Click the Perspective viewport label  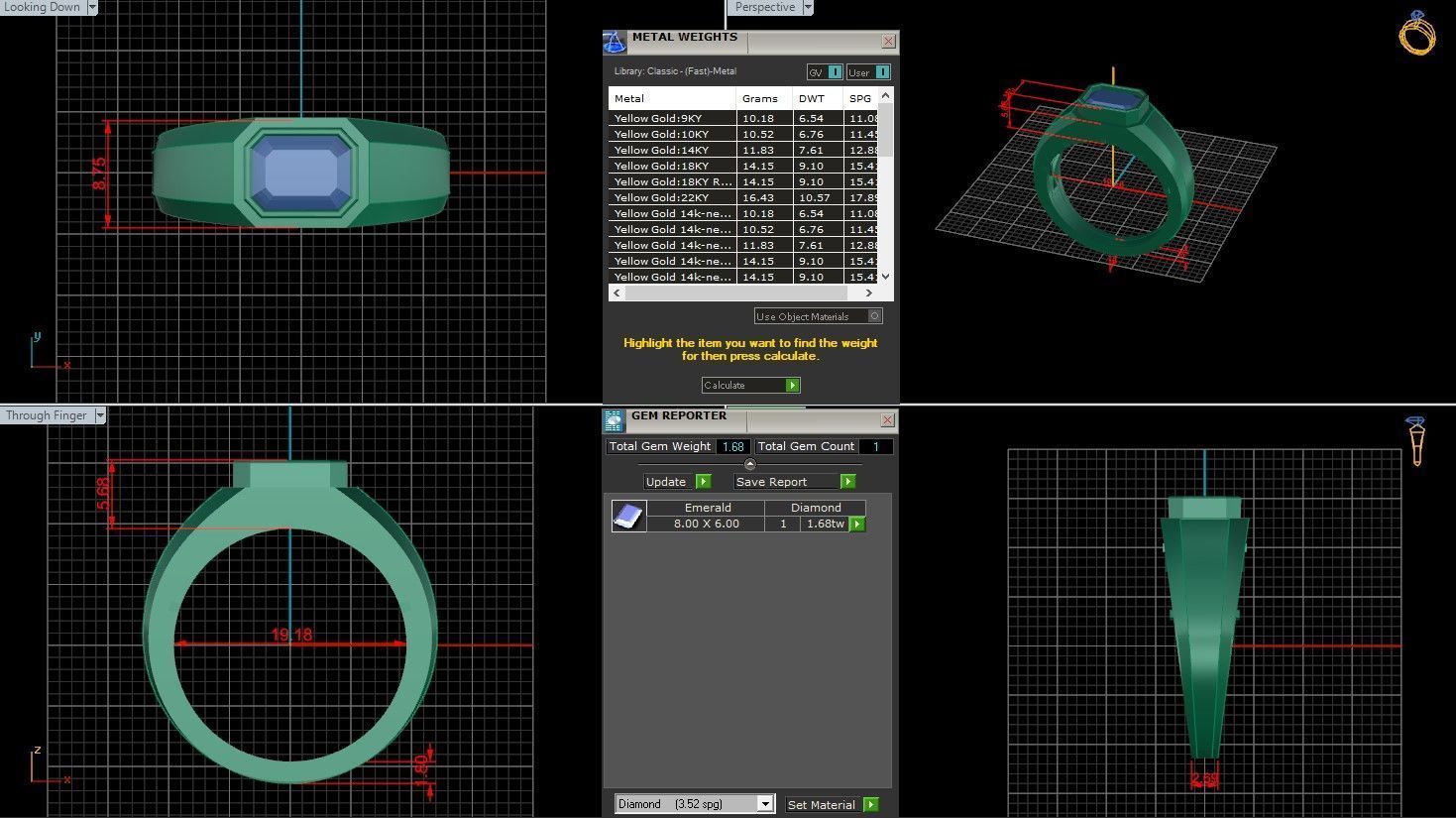(x=764, y=7)
